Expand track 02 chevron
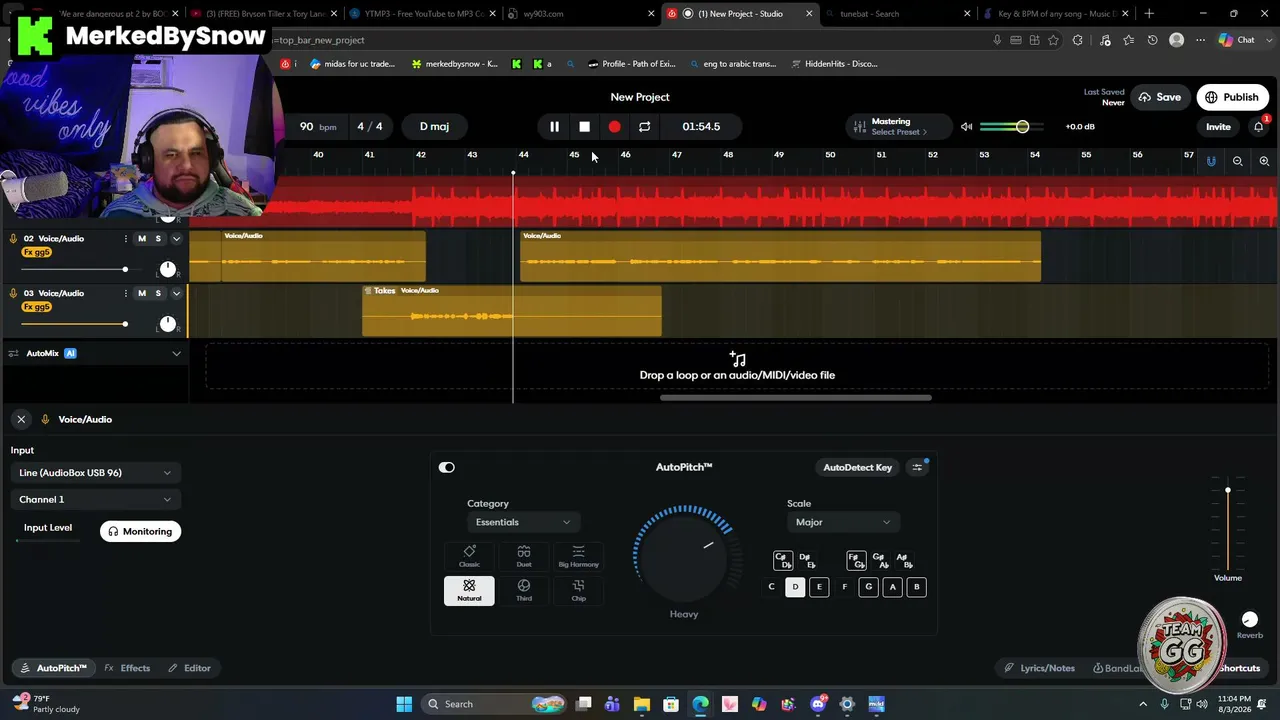 click(x=177, y=239)
